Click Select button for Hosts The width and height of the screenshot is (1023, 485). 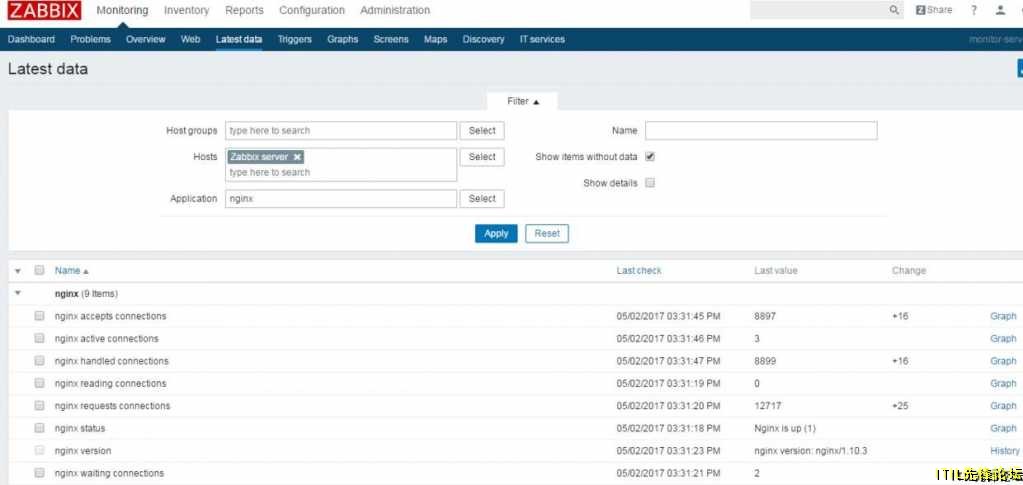click(482, 157)
